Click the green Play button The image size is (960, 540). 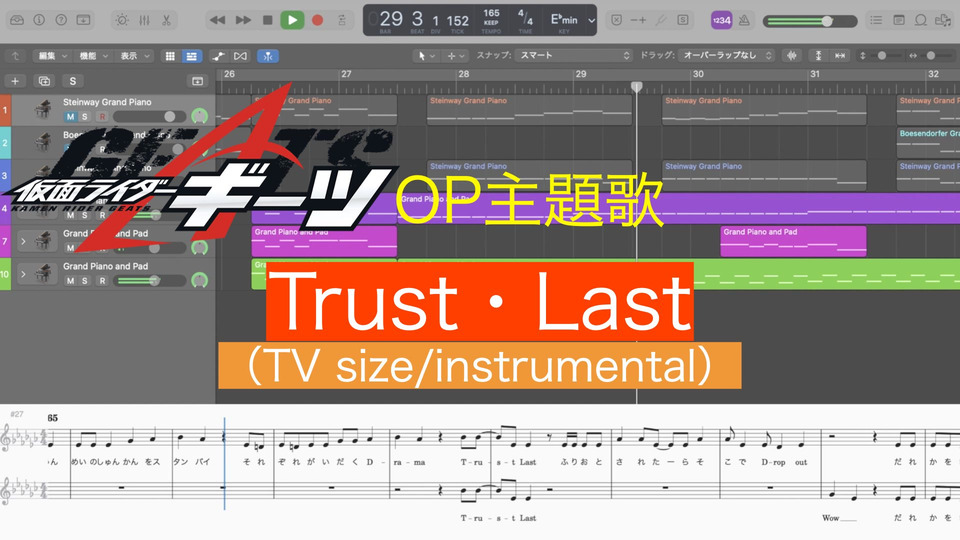pyautogui.click(x=293, y=20)
